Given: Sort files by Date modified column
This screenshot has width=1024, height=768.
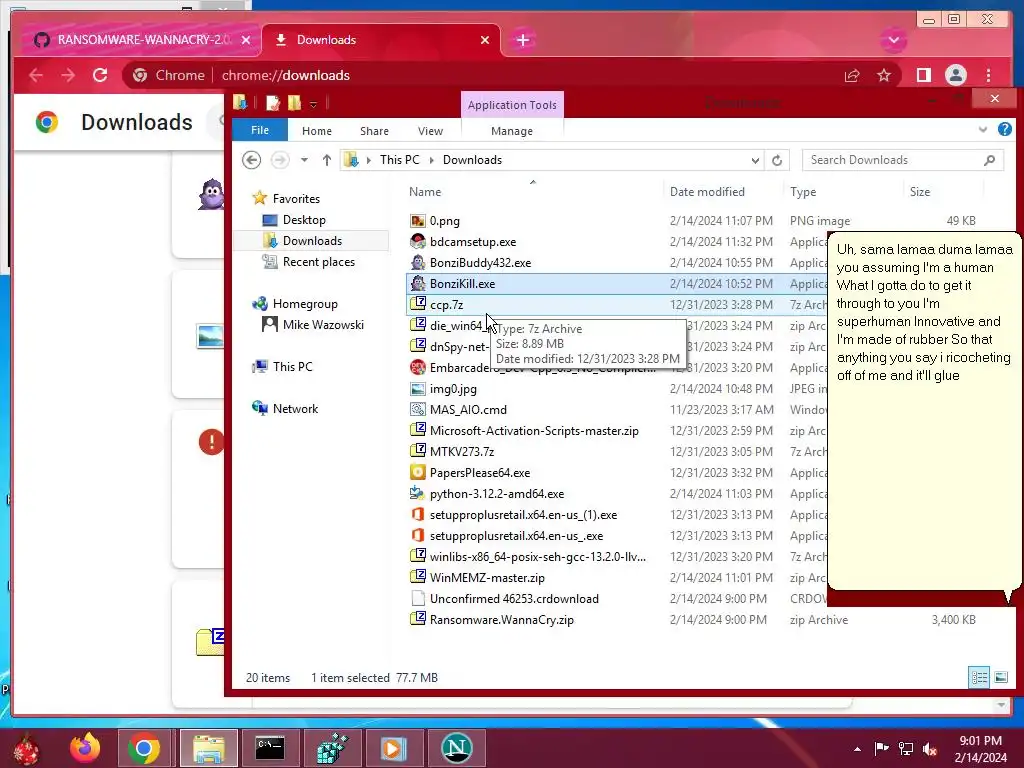Looking at the screenshot, I should (x=707, y=192).
